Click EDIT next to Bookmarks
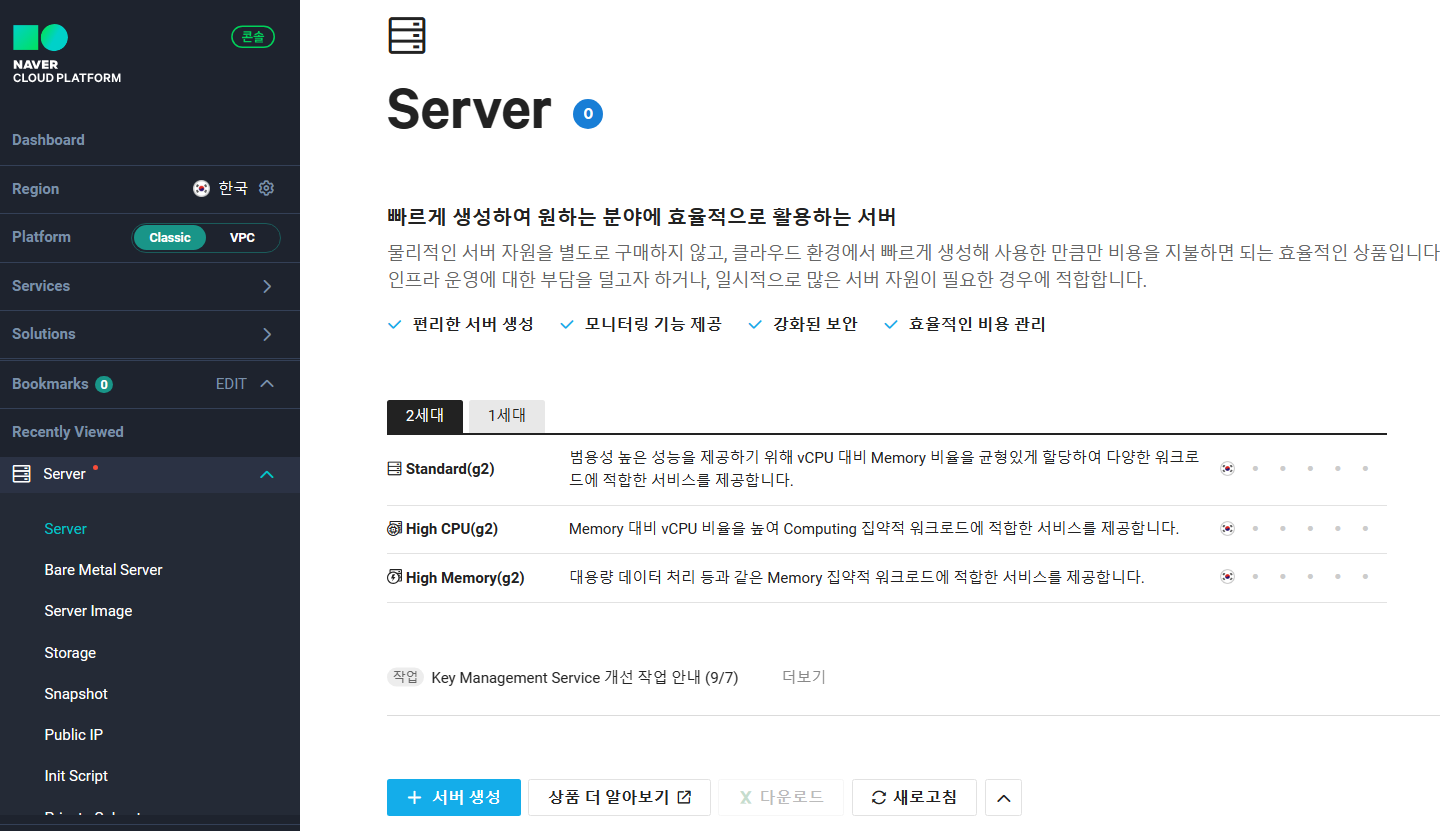 [231, 384]
